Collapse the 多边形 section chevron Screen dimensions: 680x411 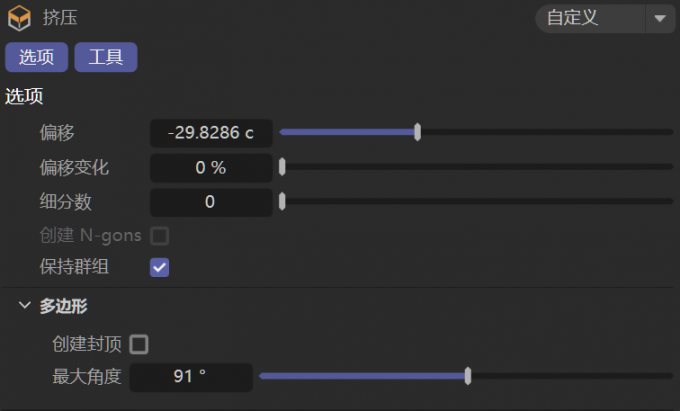click(x=25, y=305)
